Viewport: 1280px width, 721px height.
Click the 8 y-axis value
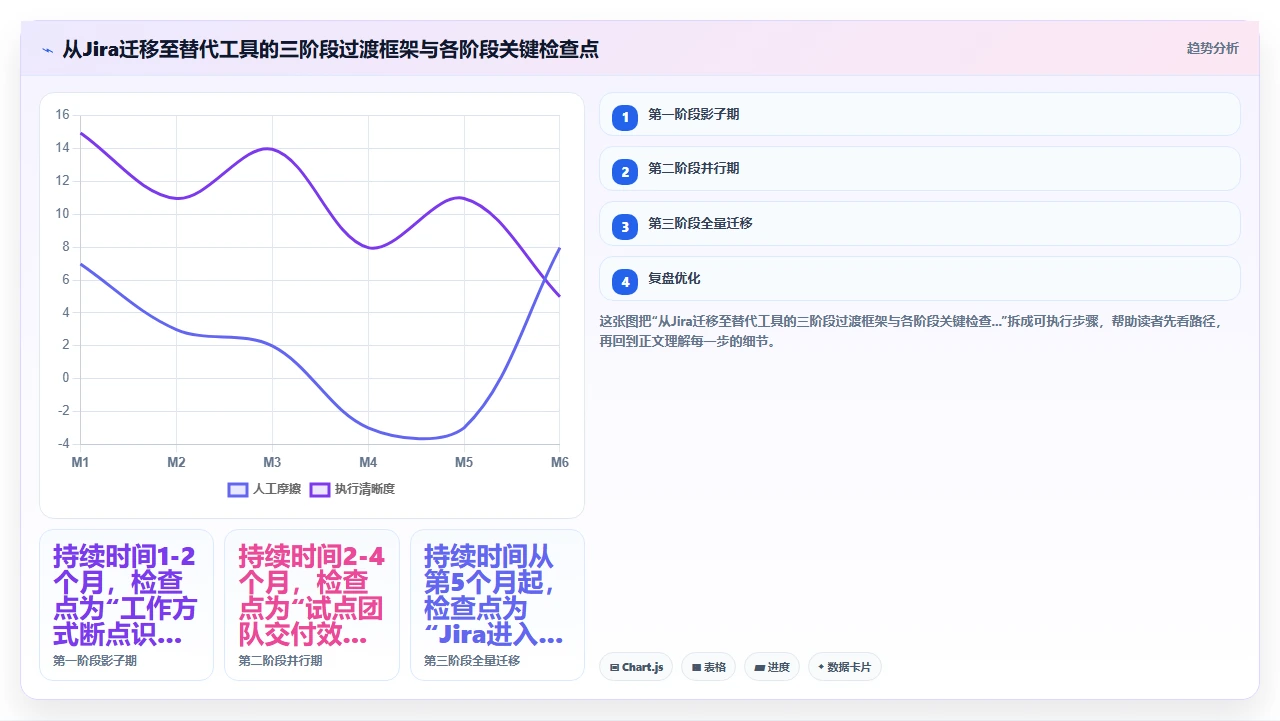tap(66, 246)
